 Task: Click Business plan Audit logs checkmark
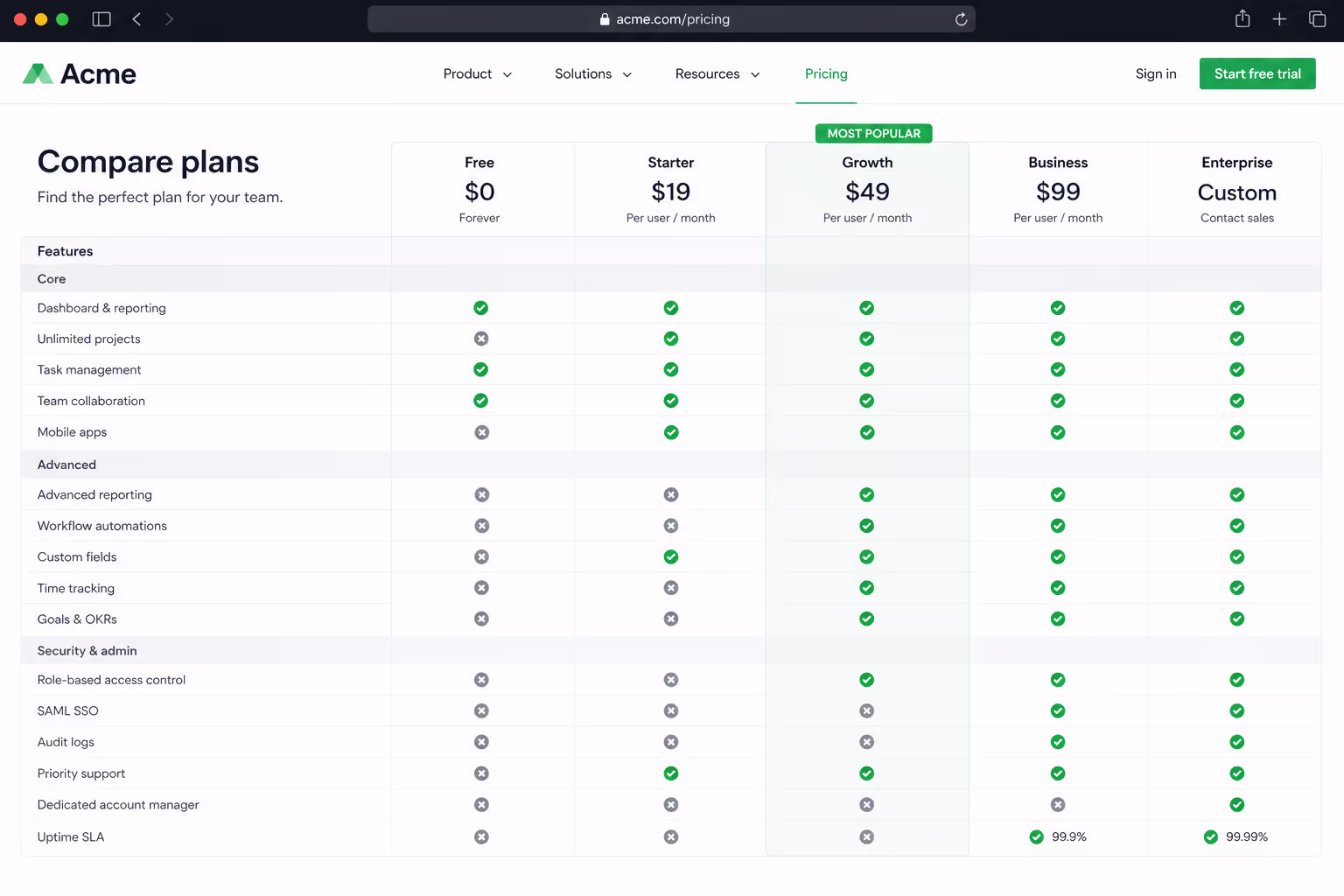[x=1058, y=742]
